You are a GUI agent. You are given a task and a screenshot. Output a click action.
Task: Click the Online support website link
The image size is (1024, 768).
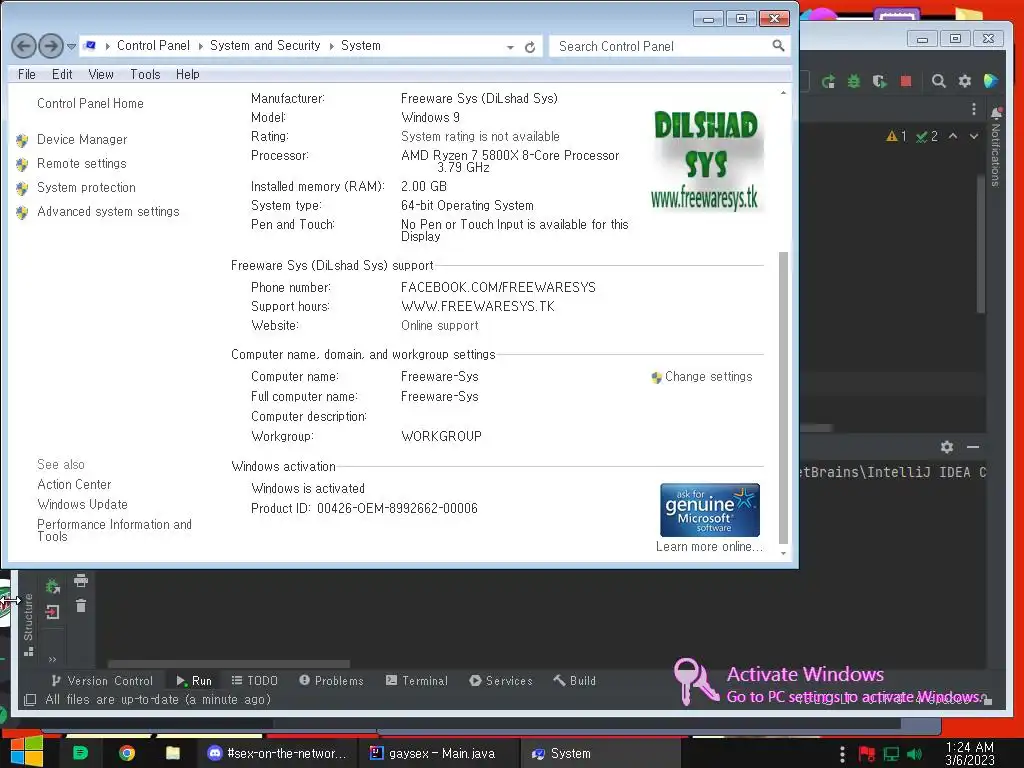click(x=440, y=325)
